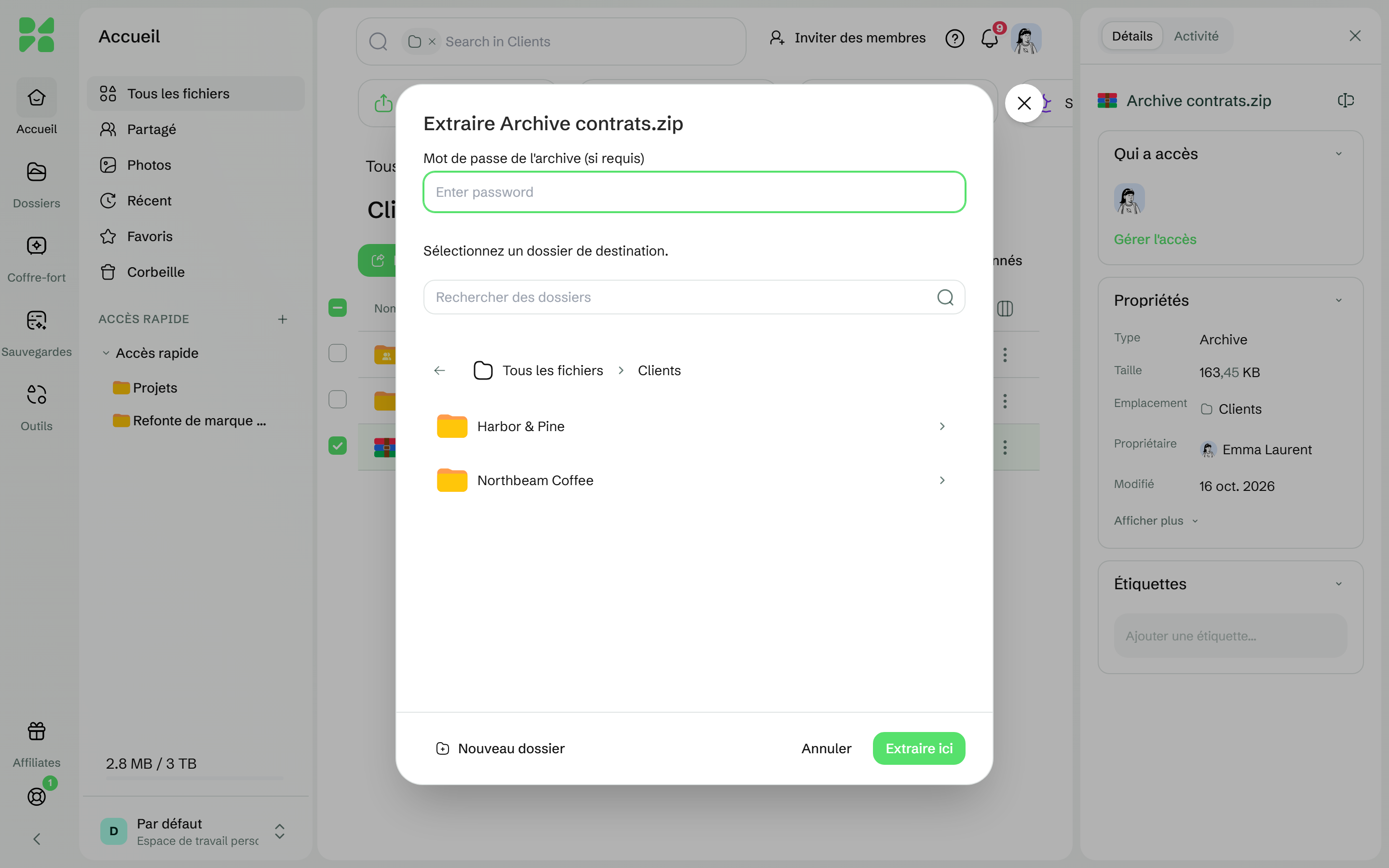The image size is (1389, 868).
Task: Toggle the details panel layout icon
Action: (x=1346, y=100)
